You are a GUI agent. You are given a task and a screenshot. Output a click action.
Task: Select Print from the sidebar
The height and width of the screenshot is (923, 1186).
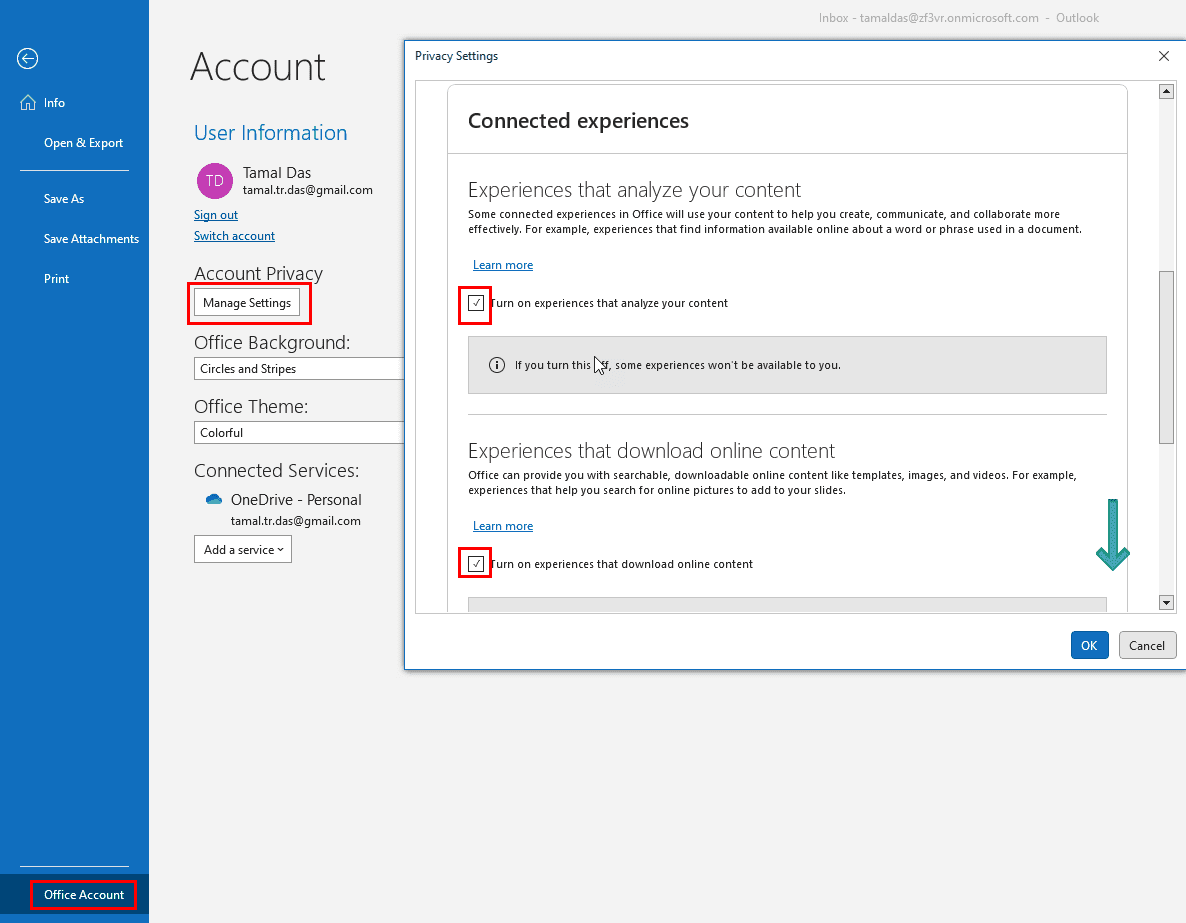click(56, 278)
